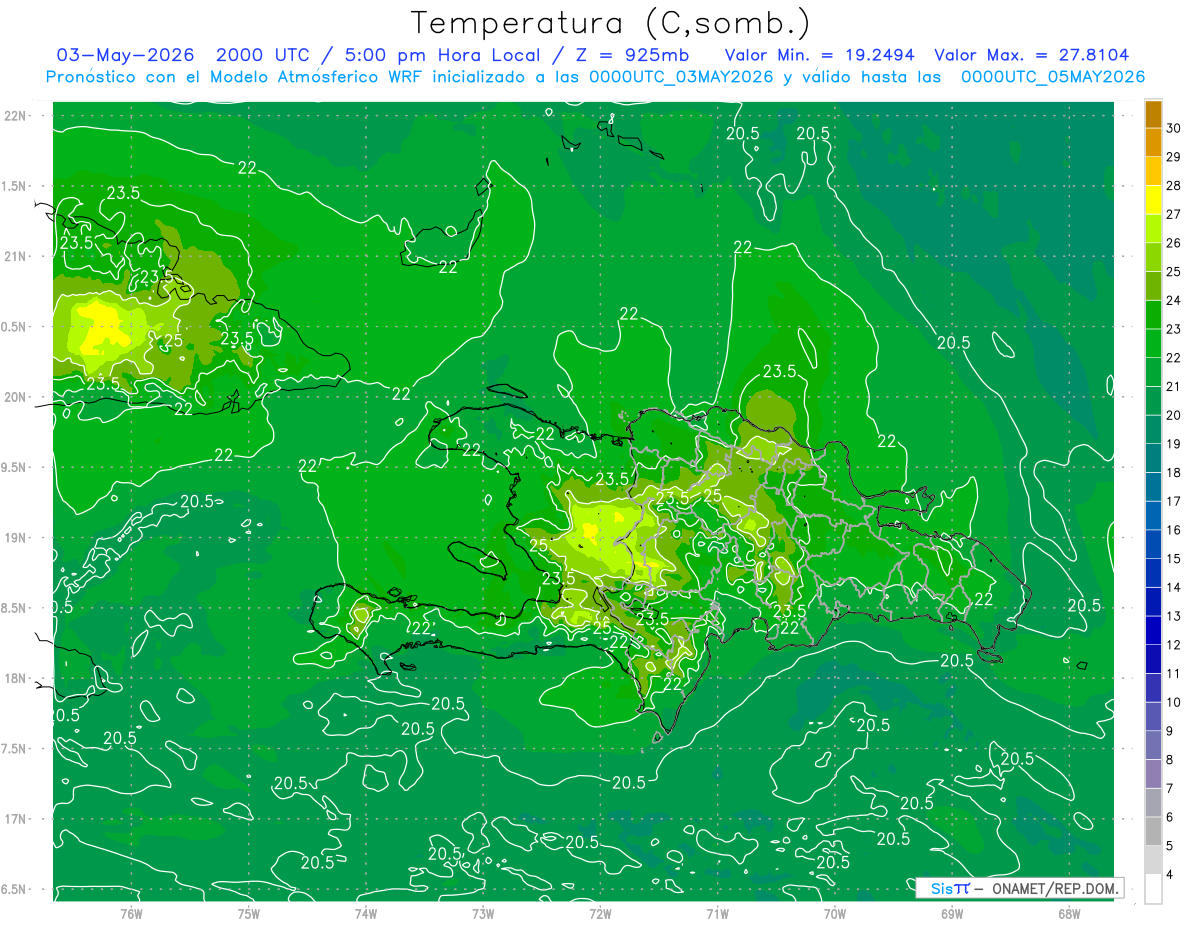Click the Valor Min. = 19.2494 text

tap(820, 55)
